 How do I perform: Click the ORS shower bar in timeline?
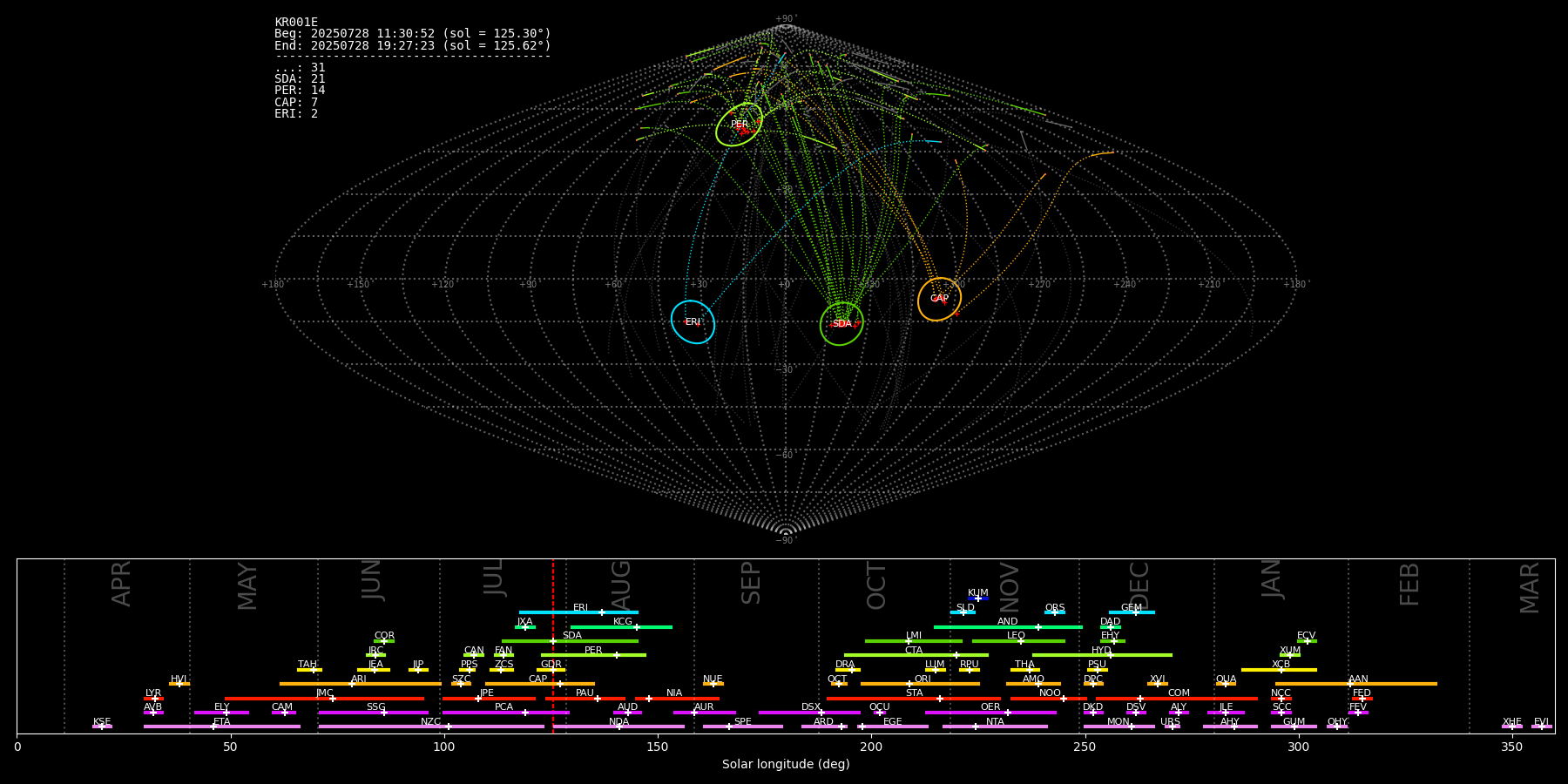[x=1055, y=612]
